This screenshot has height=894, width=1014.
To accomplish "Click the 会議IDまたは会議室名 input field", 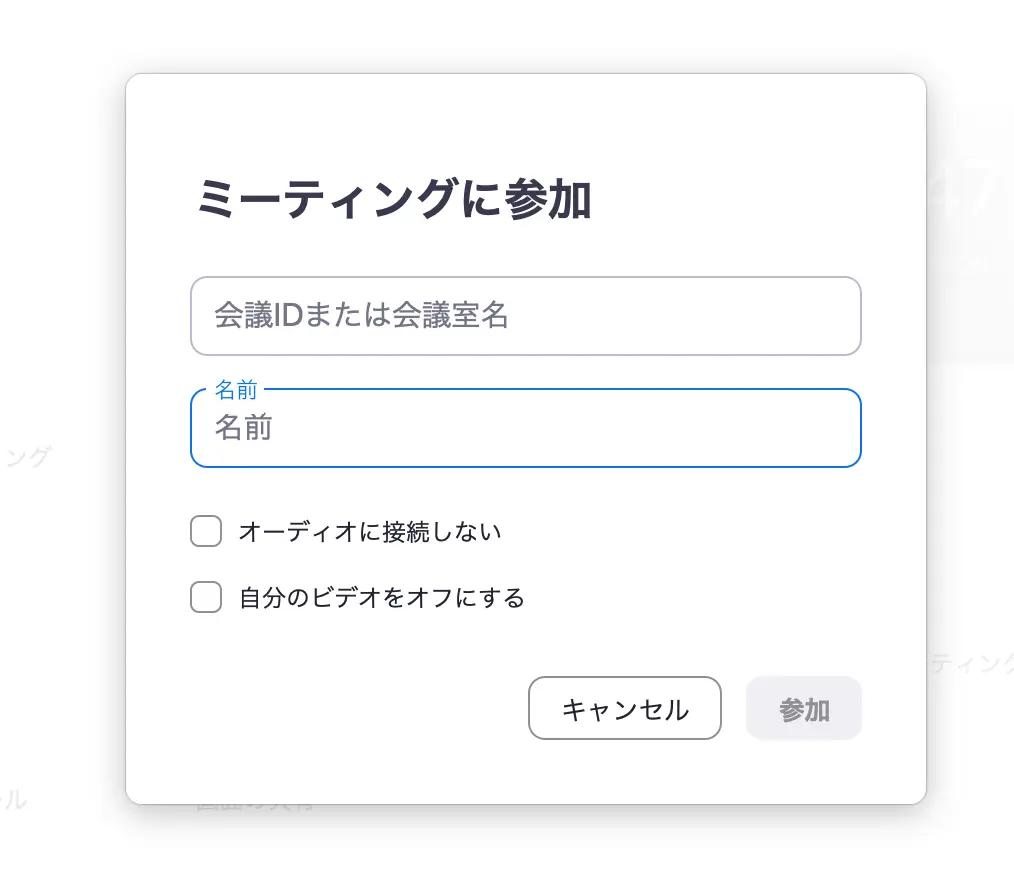I will pos(526,316).
